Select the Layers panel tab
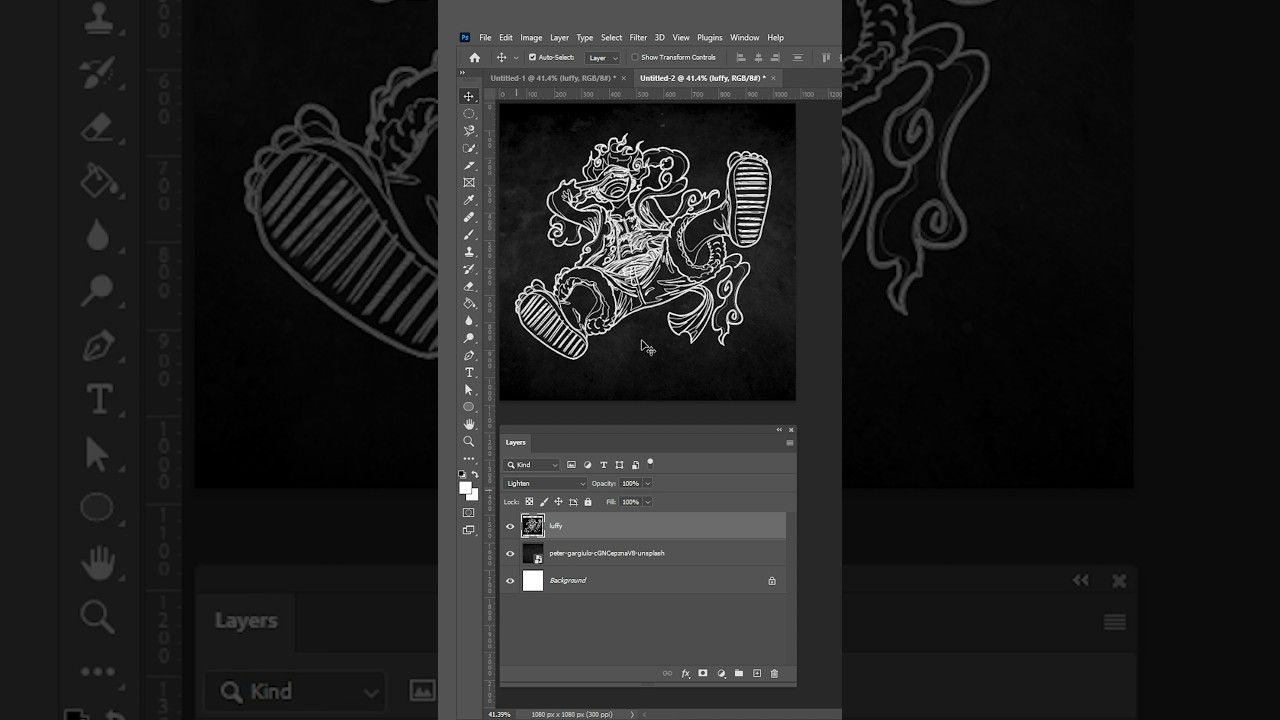Viewport: 1280px width, 720px height. click(x=515, y=443)
